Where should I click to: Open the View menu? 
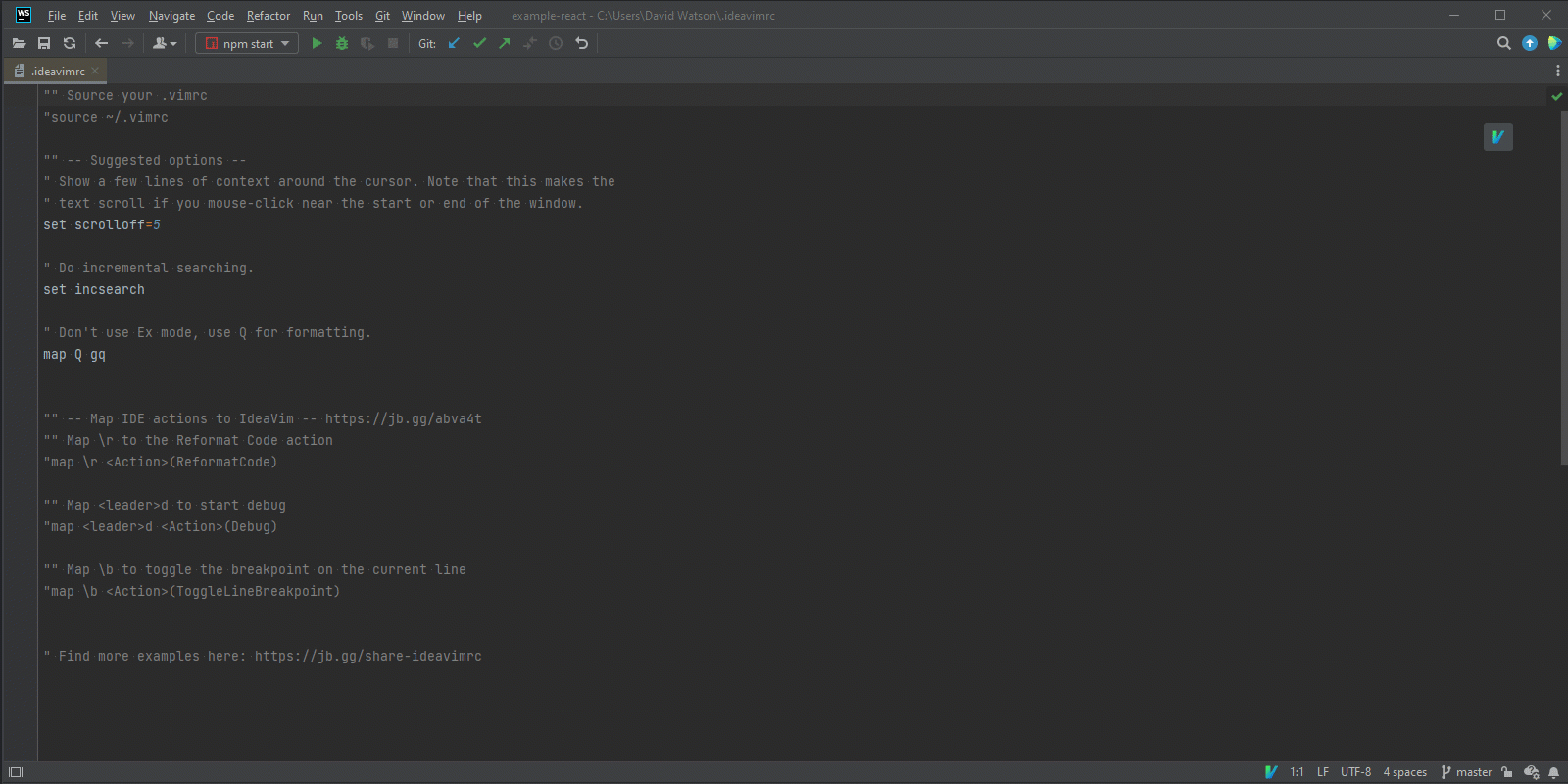click(x=122, y=16)
